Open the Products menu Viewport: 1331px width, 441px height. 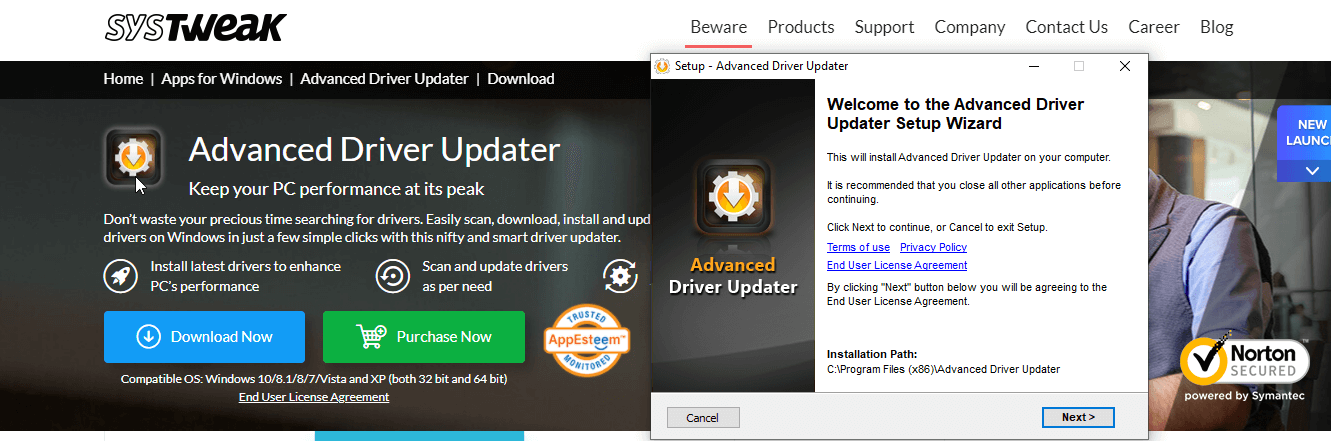[x=801, y=27]
